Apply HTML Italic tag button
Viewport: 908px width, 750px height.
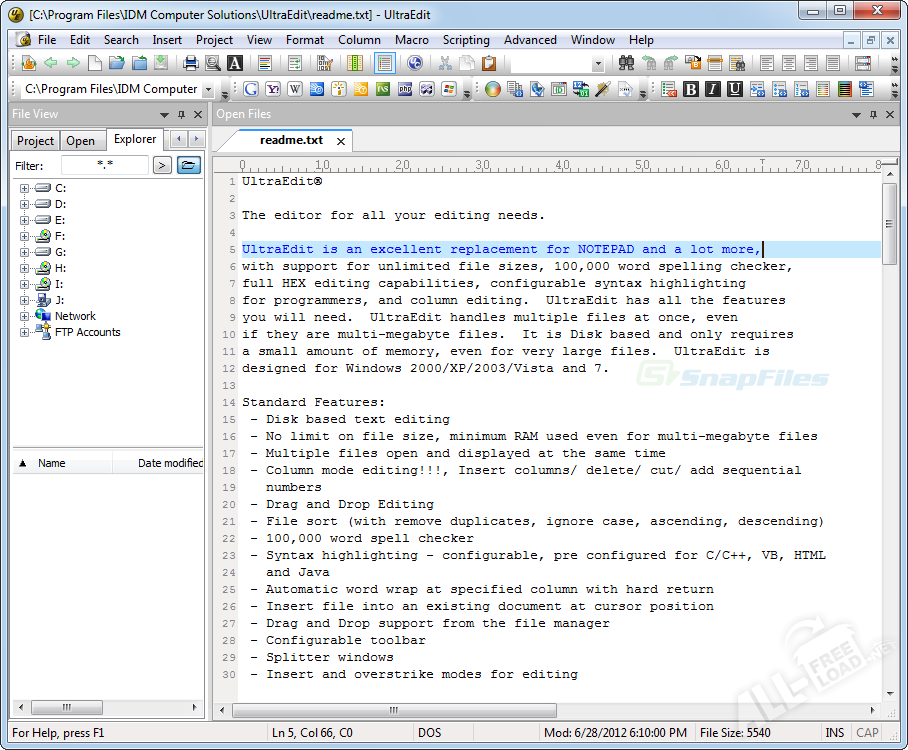click(x=712, y=89)
